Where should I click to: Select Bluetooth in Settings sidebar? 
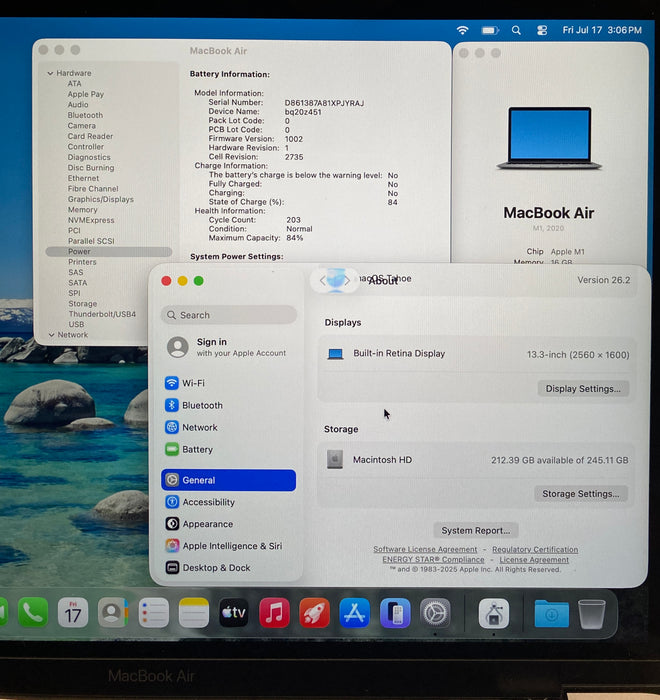(x=228, y=405)
